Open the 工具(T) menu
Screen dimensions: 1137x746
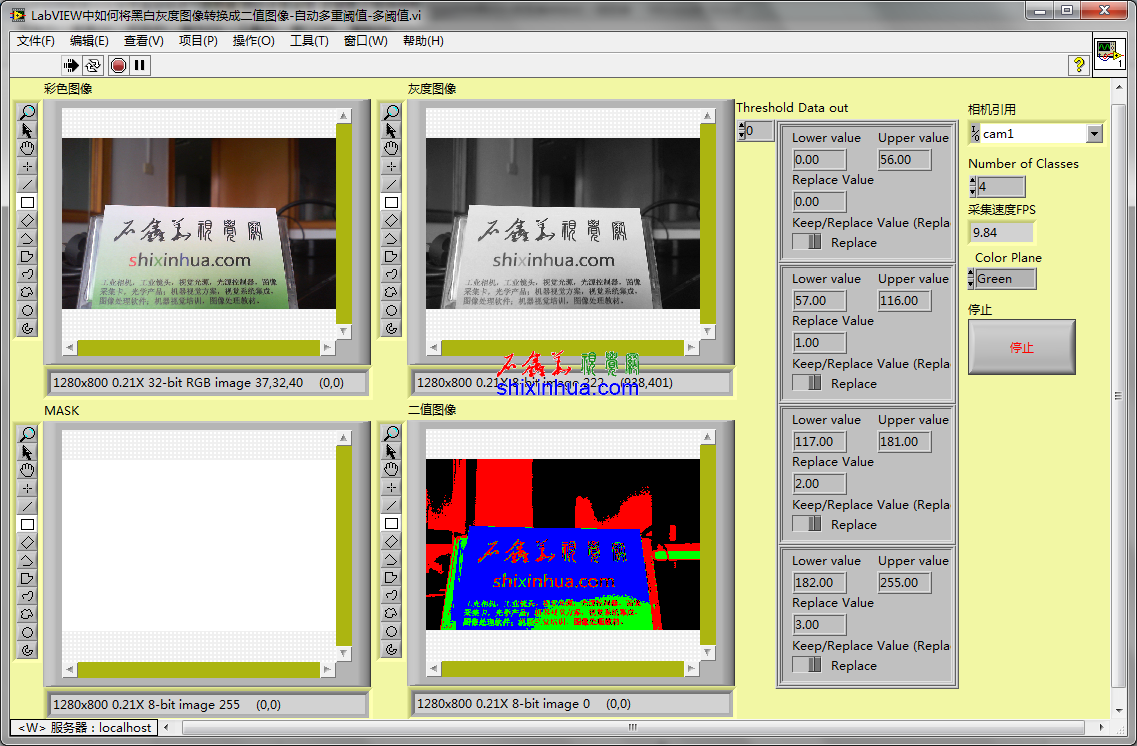309,41
